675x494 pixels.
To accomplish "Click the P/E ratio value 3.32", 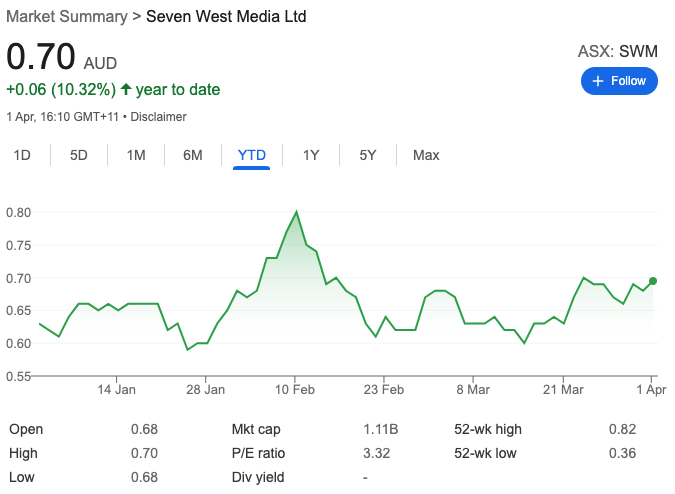I will (x=377, y=453).
